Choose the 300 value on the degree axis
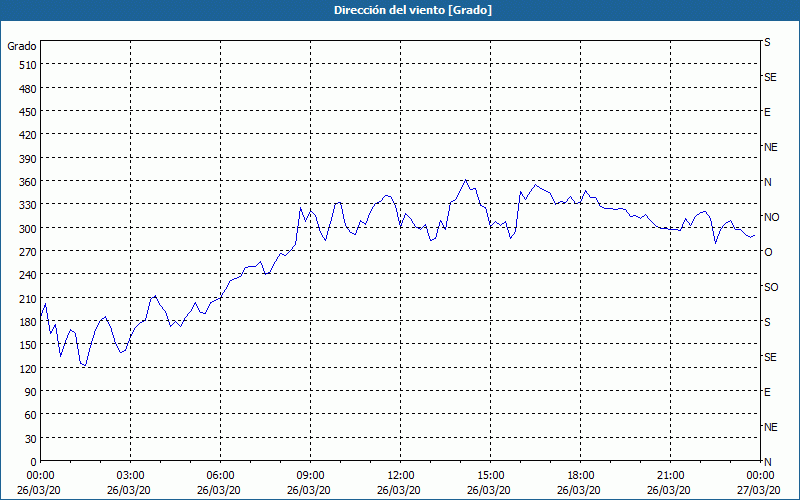 click(29, 229)
